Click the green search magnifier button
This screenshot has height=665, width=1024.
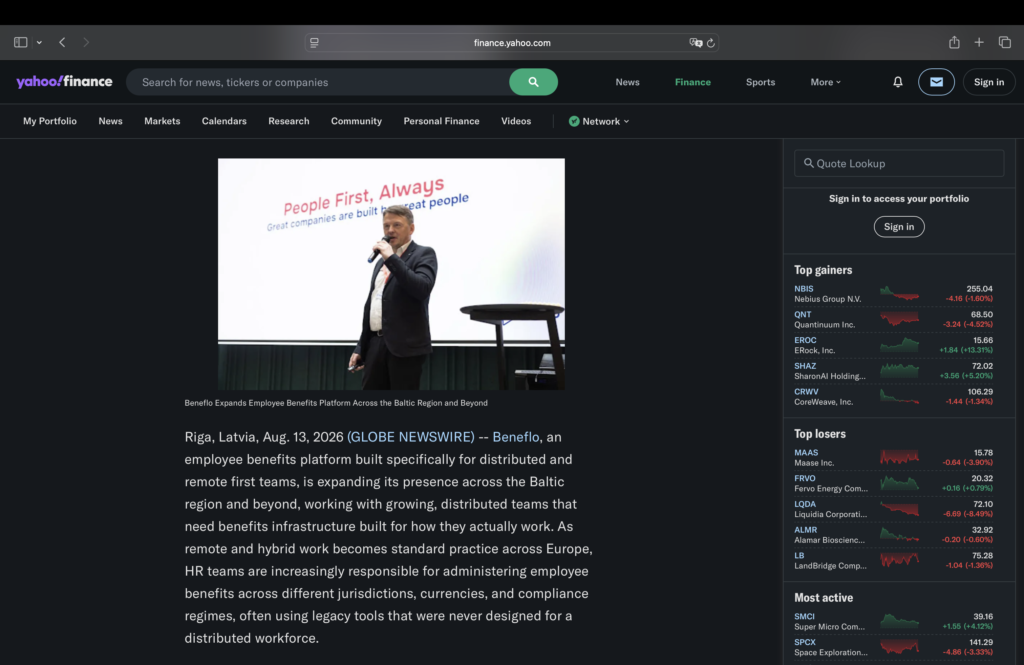[533, 82]
